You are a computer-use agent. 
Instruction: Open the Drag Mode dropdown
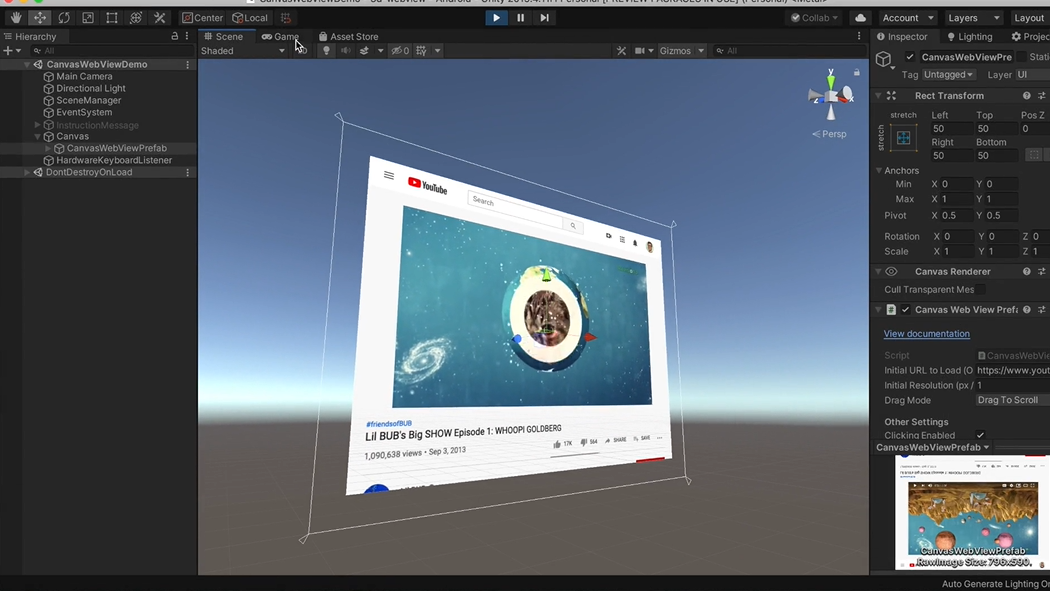[x=1012, y=400]
